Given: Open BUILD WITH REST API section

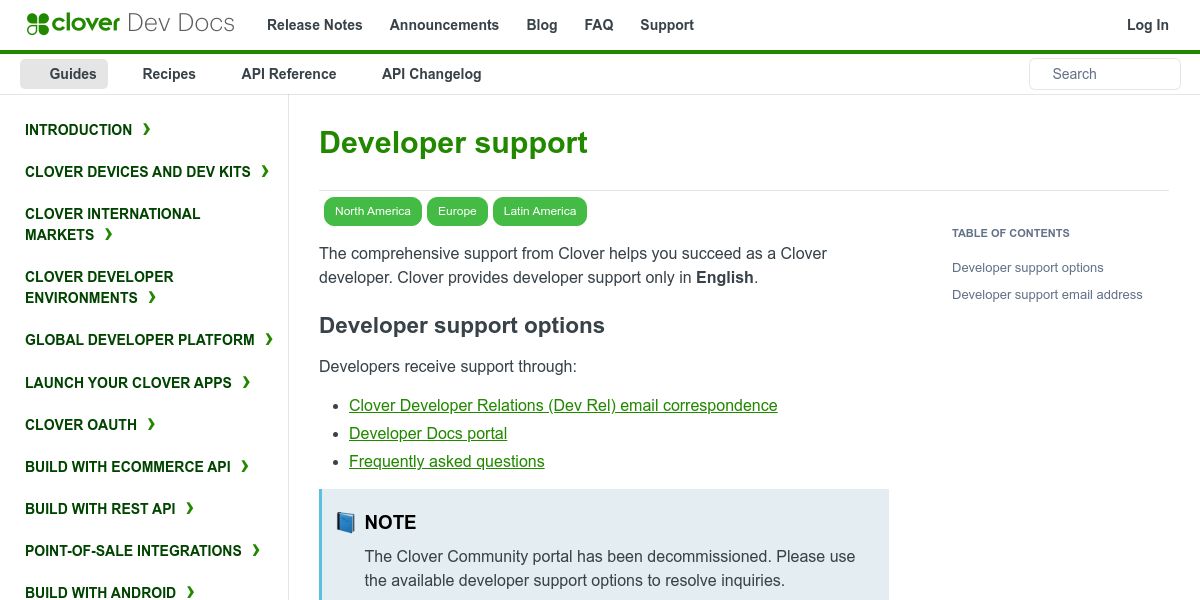Looking at the screenshot, I should 100,509.
